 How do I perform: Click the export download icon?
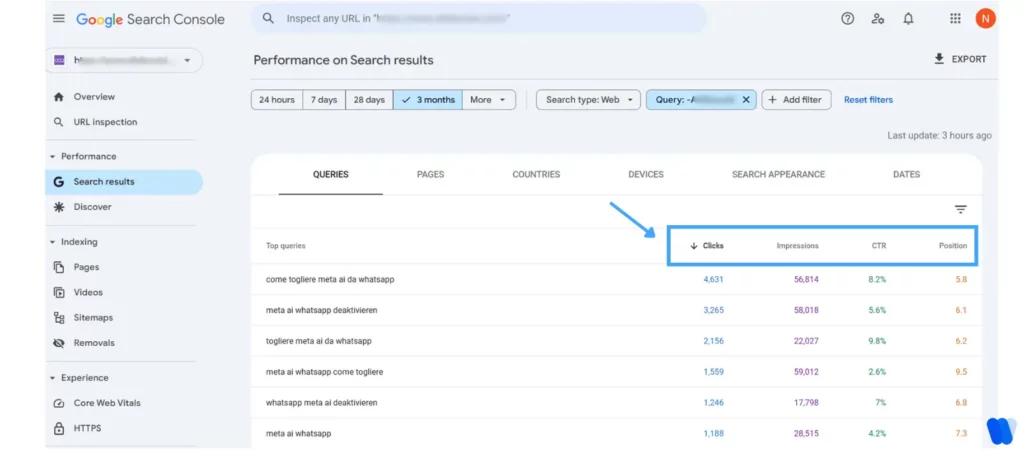coord(940,59)
